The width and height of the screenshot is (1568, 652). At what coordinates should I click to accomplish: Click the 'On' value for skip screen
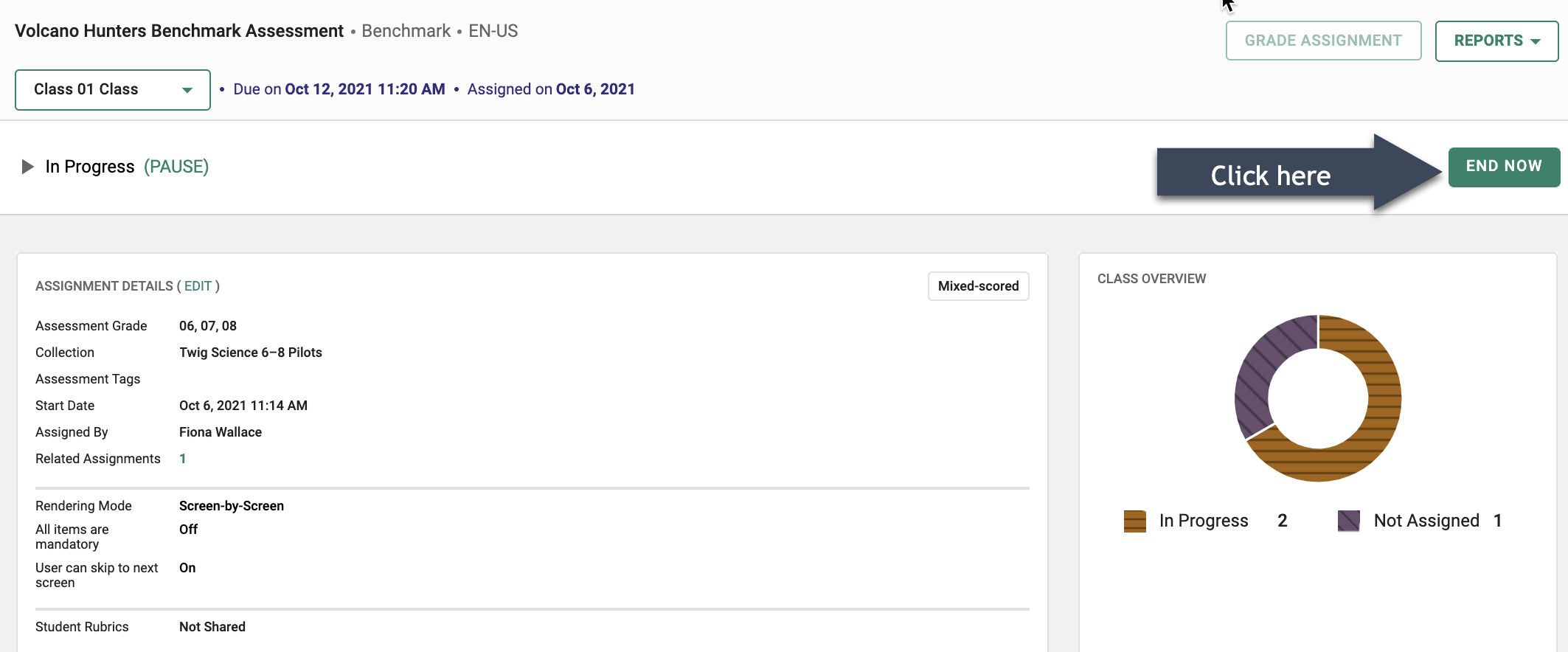pos(187,568)
